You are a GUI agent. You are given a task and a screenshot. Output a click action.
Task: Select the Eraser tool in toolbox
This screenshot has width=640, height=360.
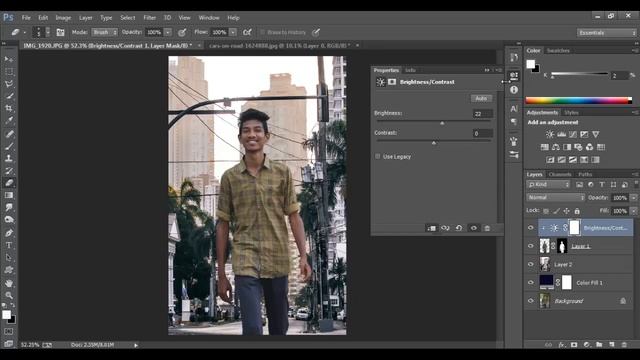pos(9,183)
